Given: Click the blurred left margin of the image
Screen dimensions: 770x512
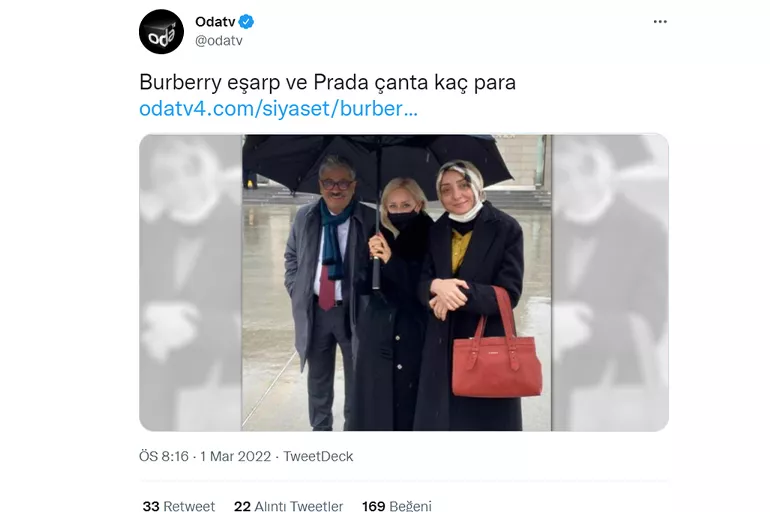Looking at the screenshot, I should point(190,283).
